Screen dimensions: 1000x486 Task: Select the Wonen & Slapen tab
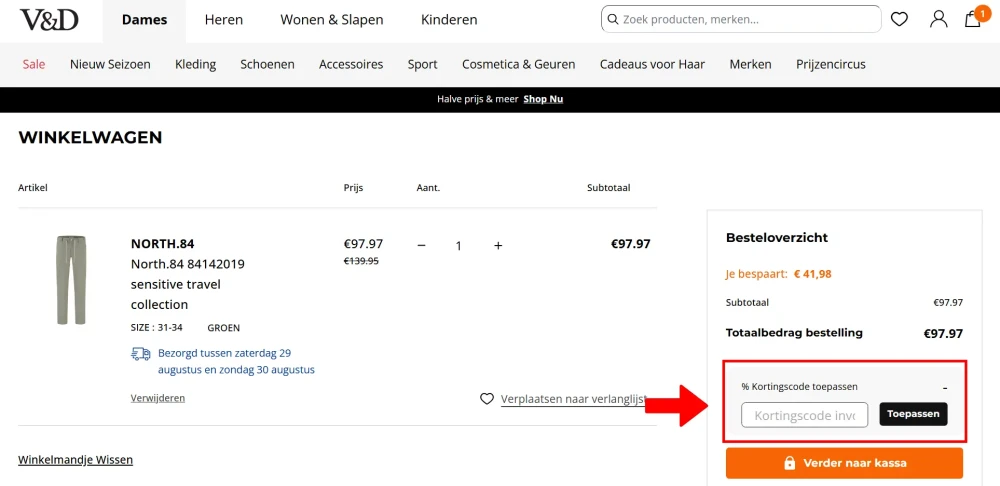tap(332, 20)
